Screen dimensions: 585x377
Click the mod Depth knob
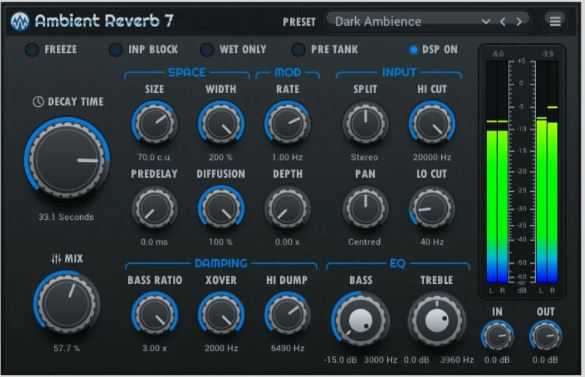click(287, 208)
